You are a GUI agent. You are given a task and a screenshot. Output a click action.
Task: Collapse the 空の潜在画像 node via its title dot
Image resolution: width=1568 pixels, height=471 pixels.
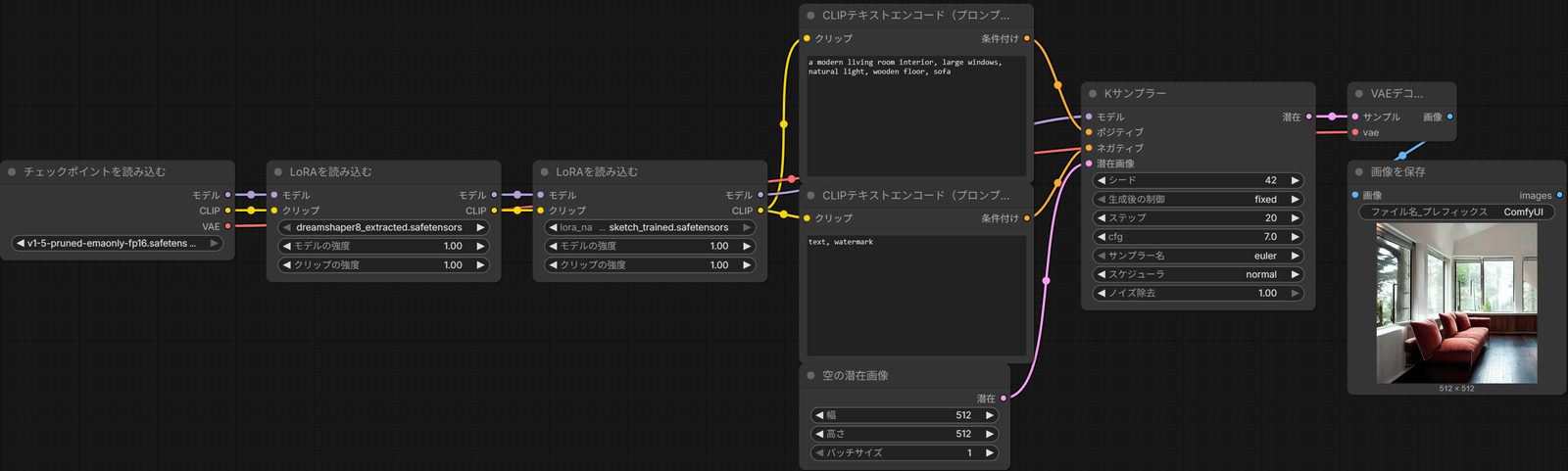coord(810,376)
